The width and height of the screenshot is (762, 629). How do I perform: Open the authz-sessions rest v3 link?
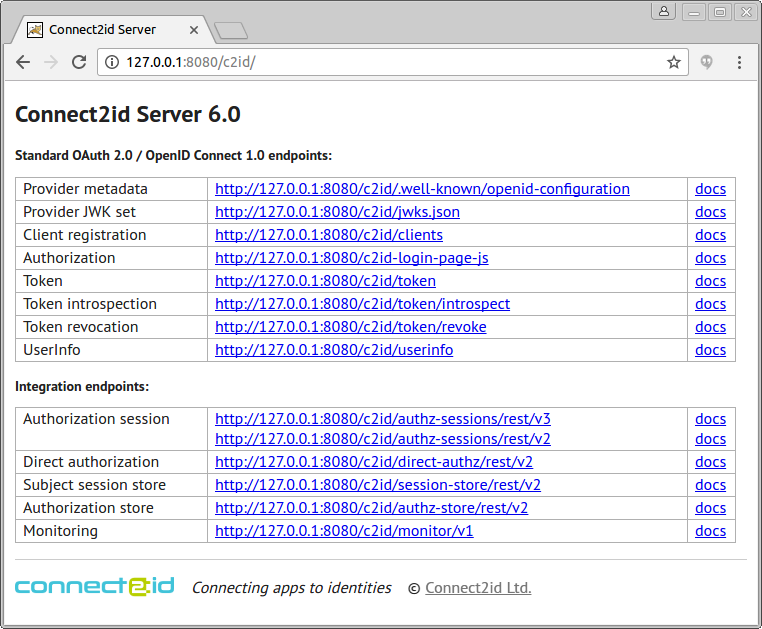pyautogui.click(x=382, y=419)
